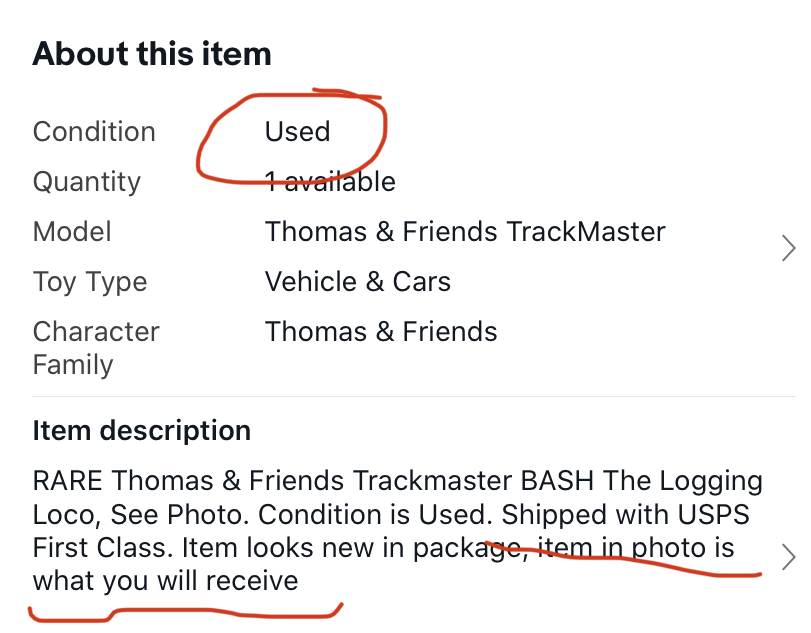
Task: Click the About this item heading
Action: coord(152,54)
